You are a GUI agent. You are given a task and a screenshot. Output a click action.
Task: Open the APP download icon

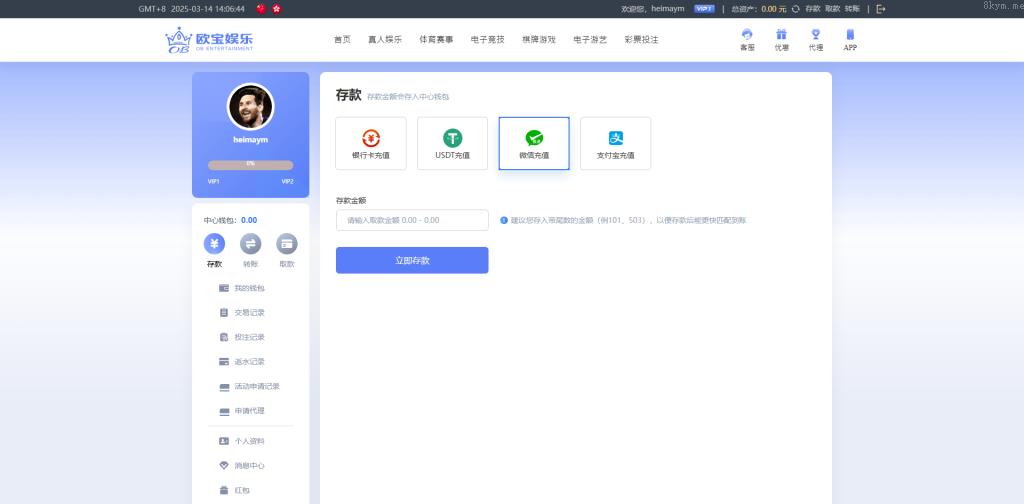click(850, 35)
